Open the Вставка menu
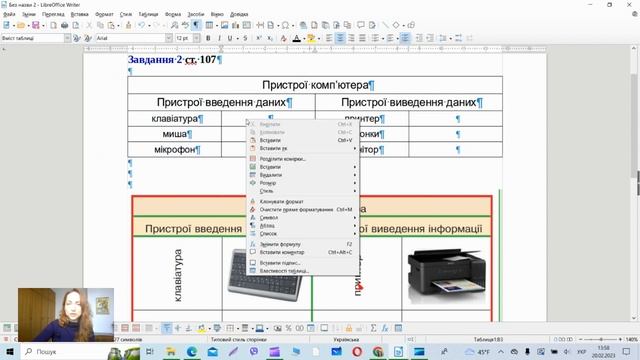Image resolution: width=640 pixels, height=360 pixels. pos(80,14)
